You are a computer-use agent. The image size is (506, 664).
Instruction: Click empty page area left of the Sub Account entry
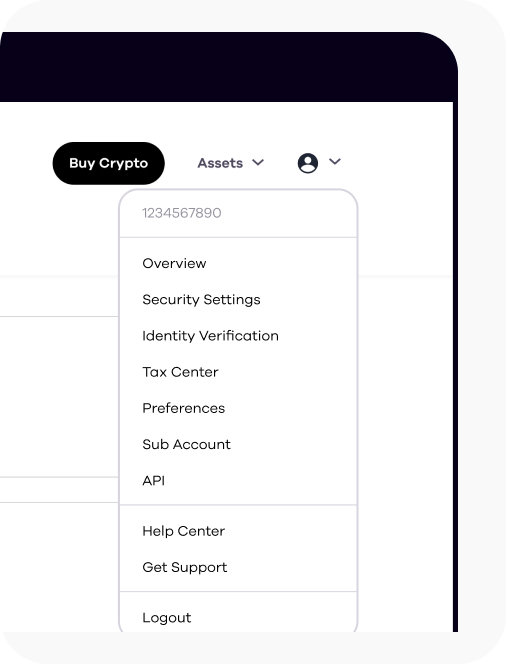(59, 445)
